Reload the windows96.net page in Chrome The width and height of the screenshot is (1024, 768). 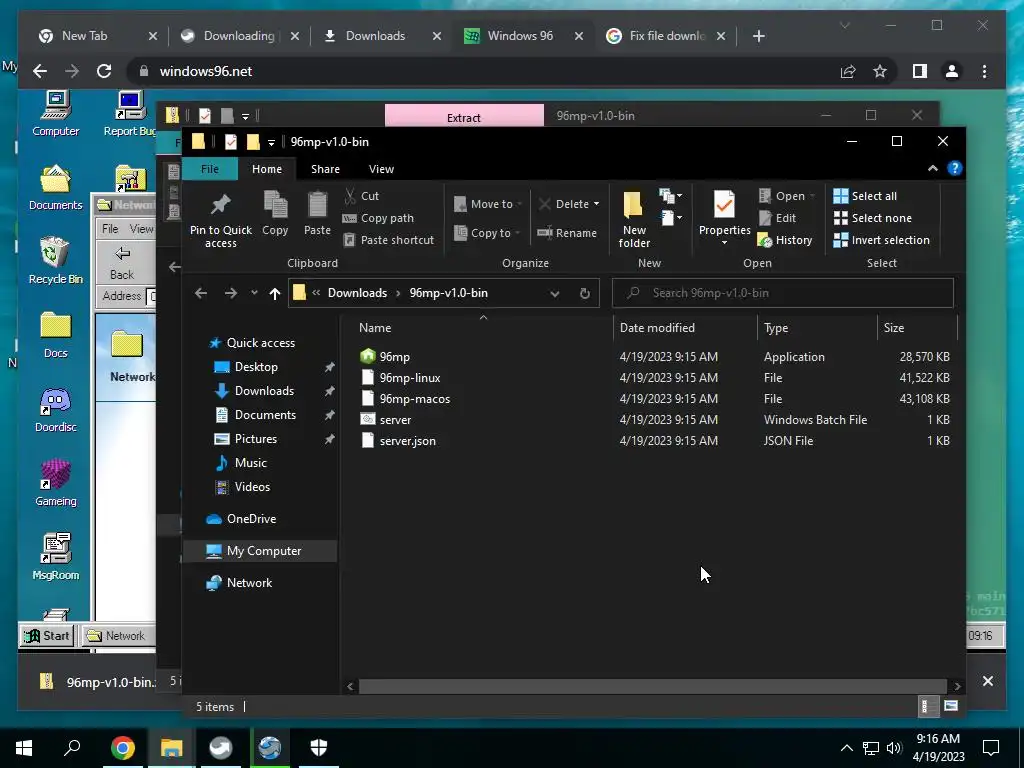[104, 71]
